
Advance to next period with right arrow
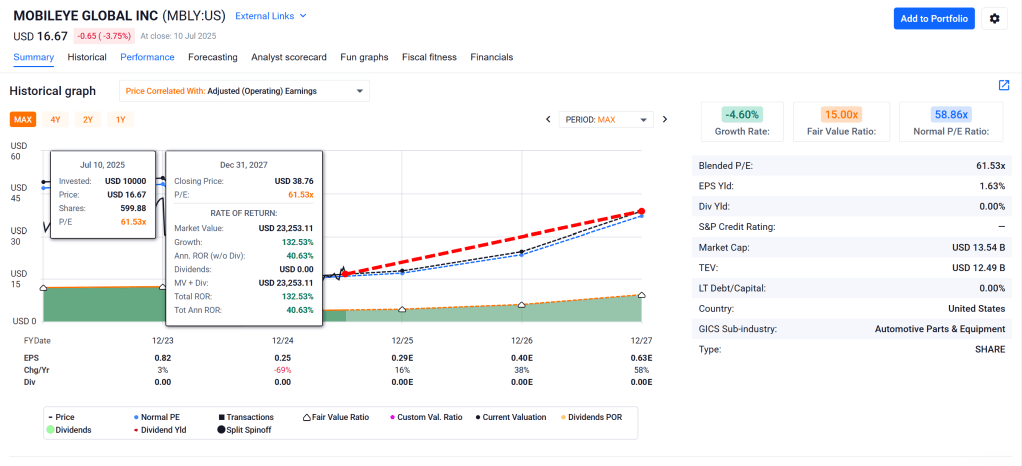point(665,120)
